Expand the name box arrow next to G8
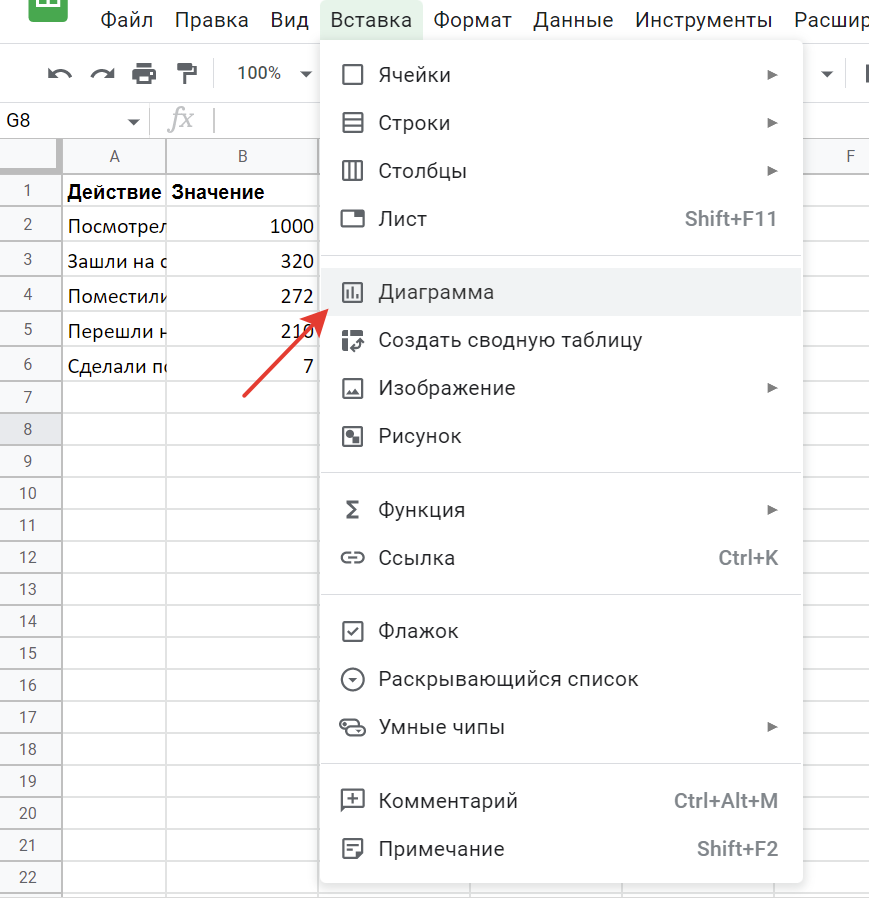Screen dimensions: 869x898 coord(133,122)
